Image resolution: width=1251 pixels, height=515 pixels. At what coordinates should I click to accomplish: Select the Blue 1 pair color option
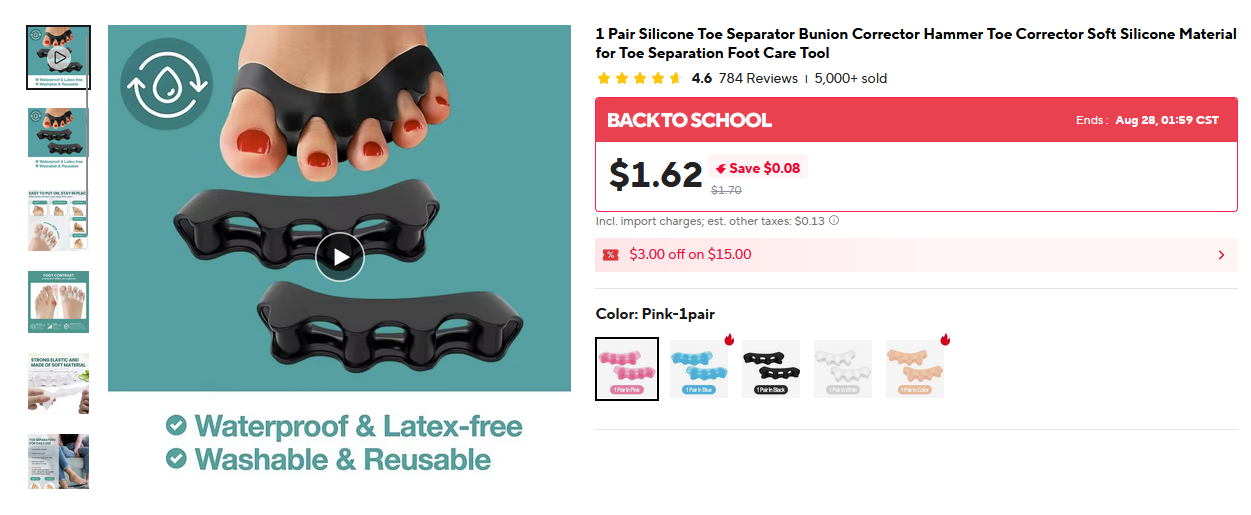click(x=699, y=369)
